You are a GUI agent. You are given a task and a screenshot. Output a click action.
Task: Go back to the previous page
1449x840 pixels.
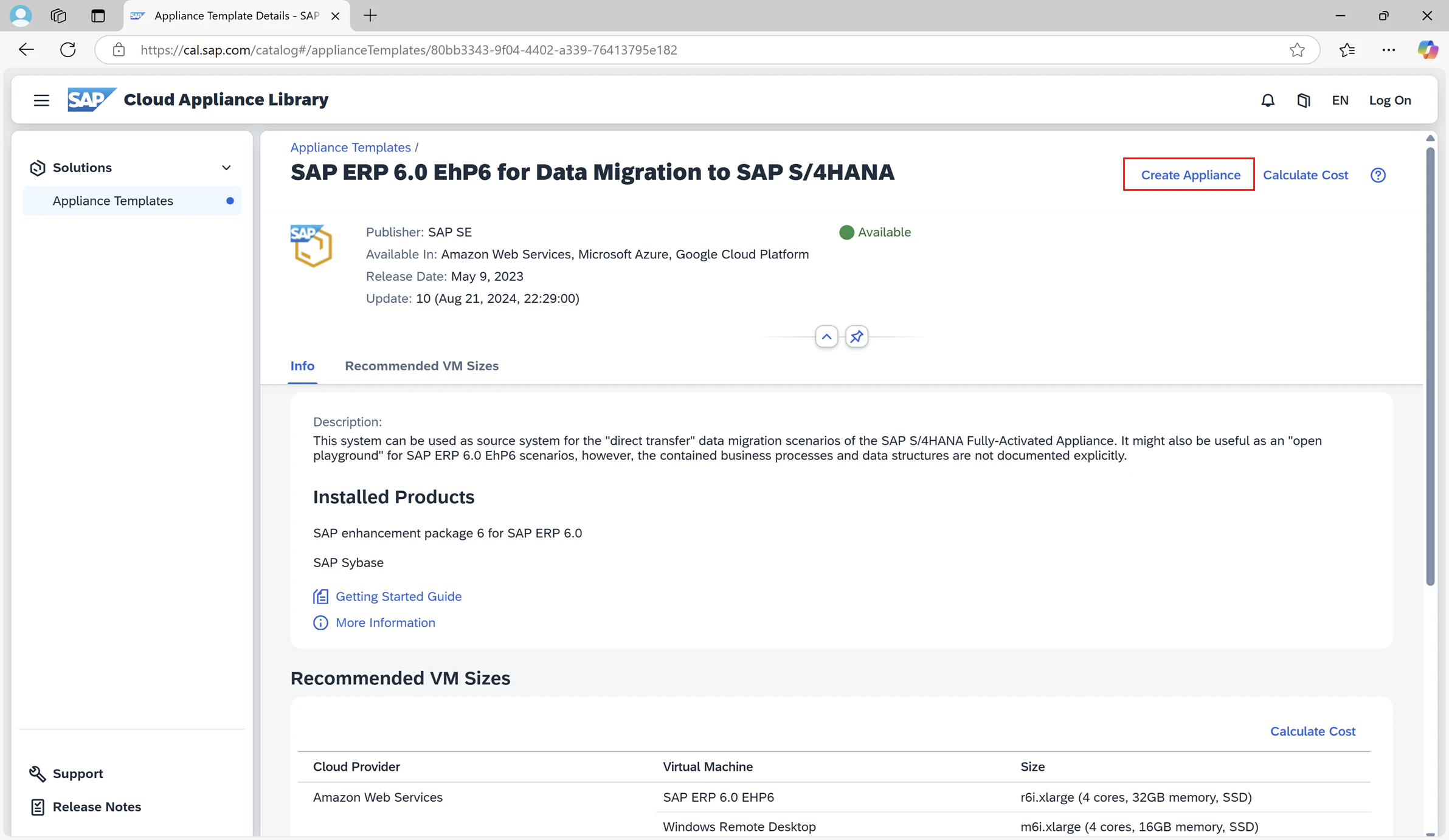(x=26, y=50)
